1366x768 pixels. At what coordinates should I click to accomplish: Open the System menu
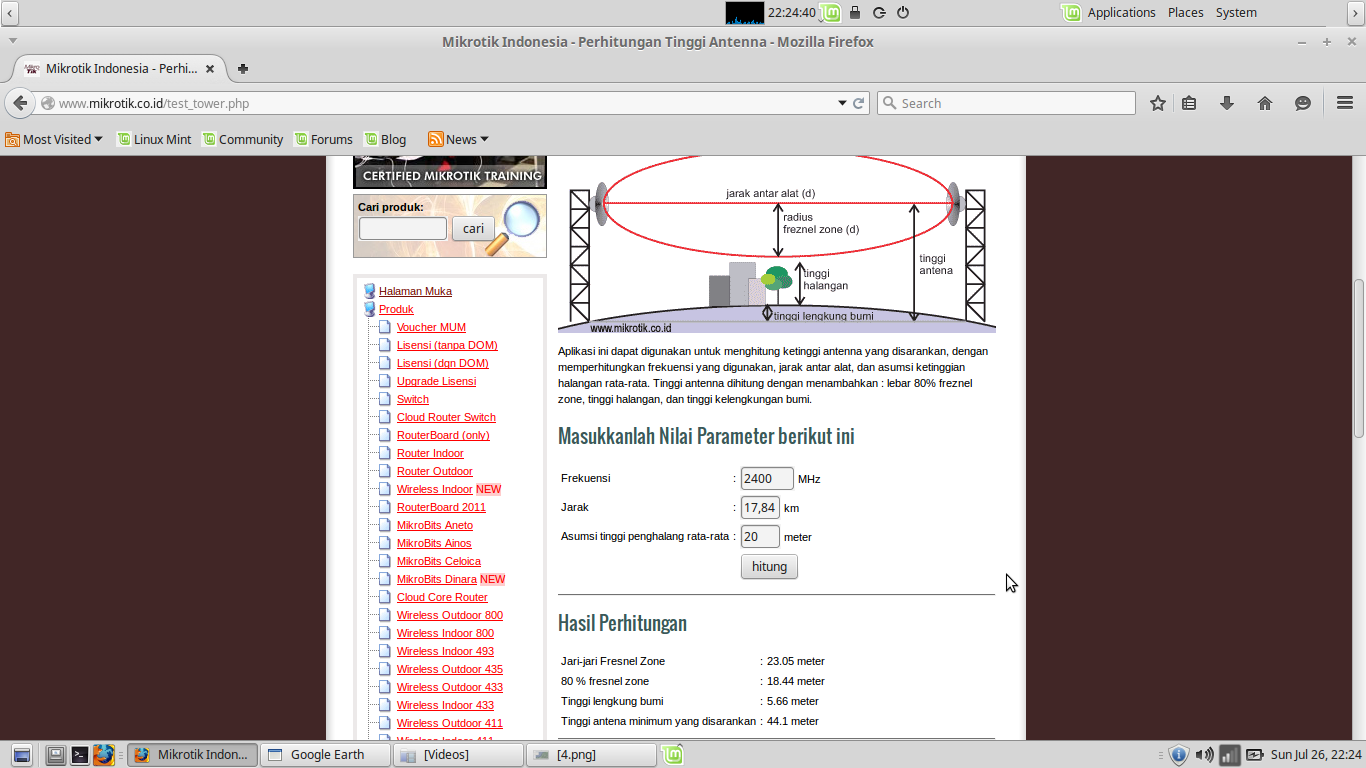tap(1236, 12)
